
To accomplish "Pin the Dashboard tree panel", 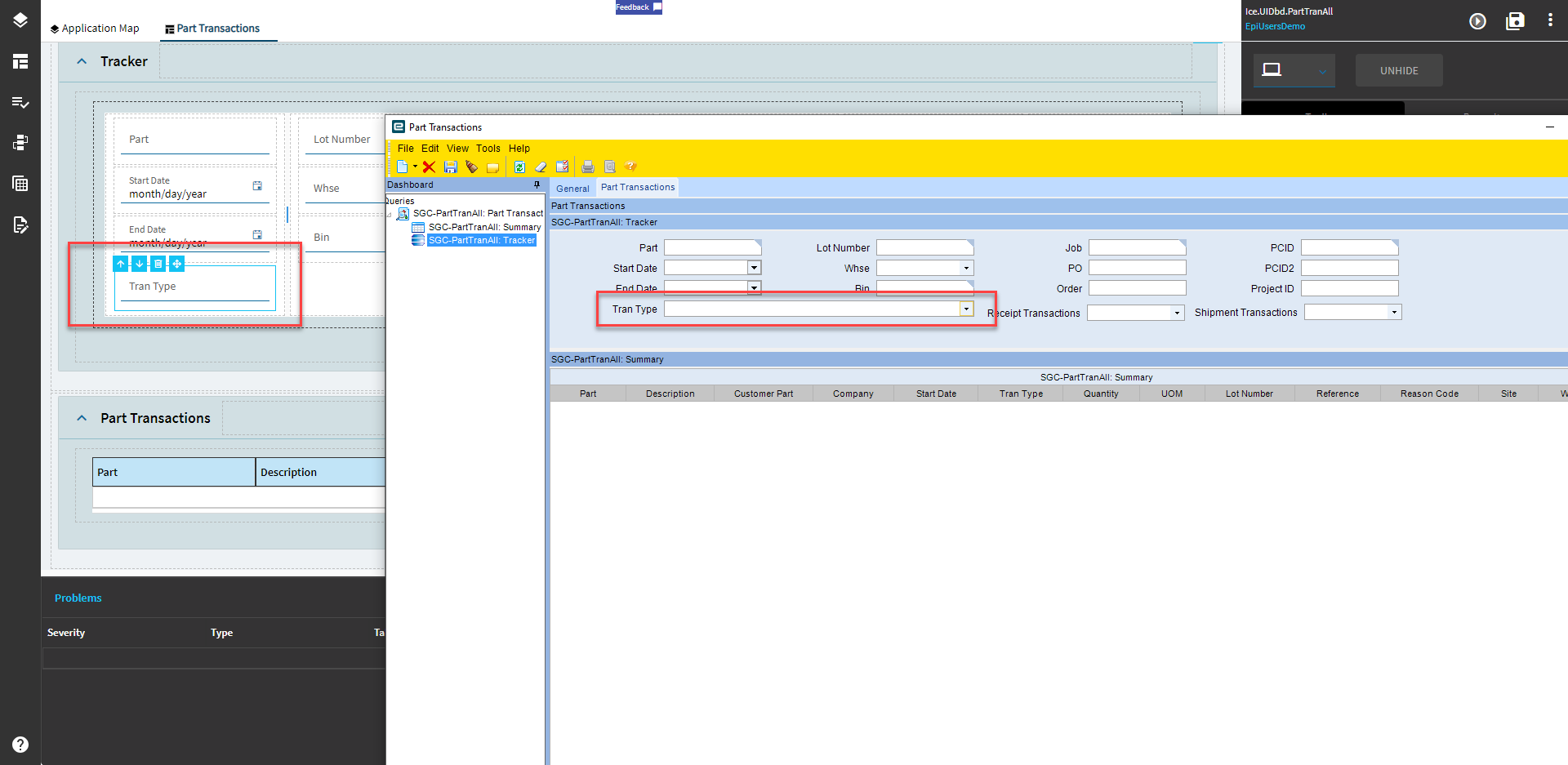I will (x=537, y=185).
